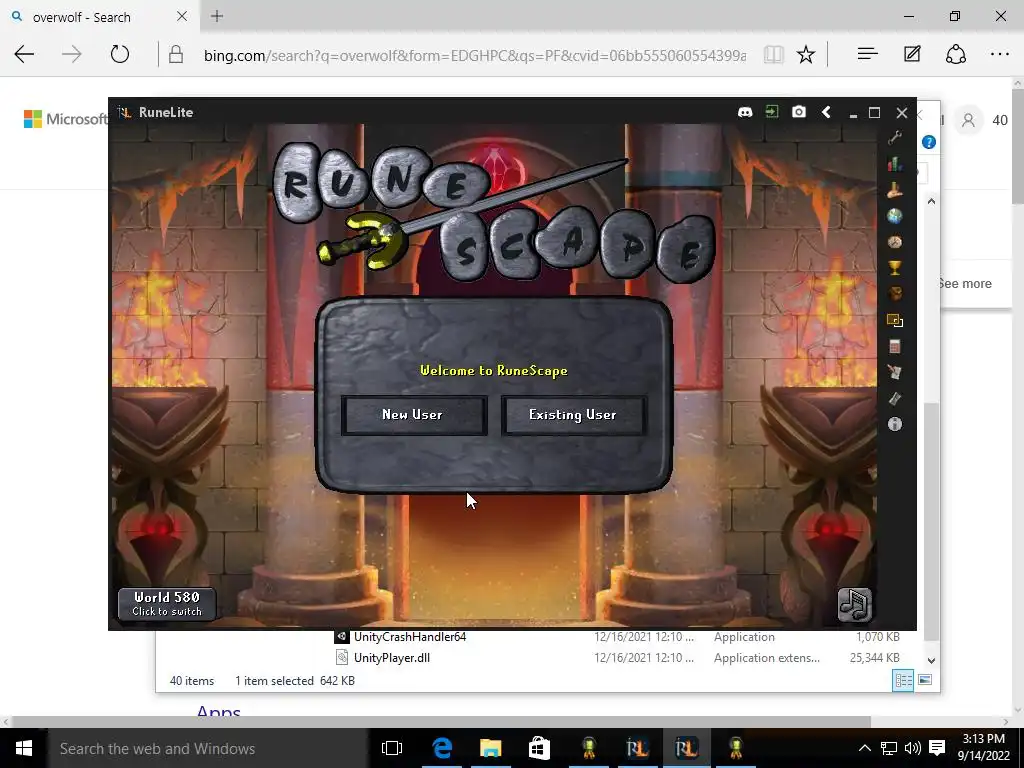Click the Discord icon in RuneLite title bar
Screen dimensions: 1024x768
pos(744,112)
